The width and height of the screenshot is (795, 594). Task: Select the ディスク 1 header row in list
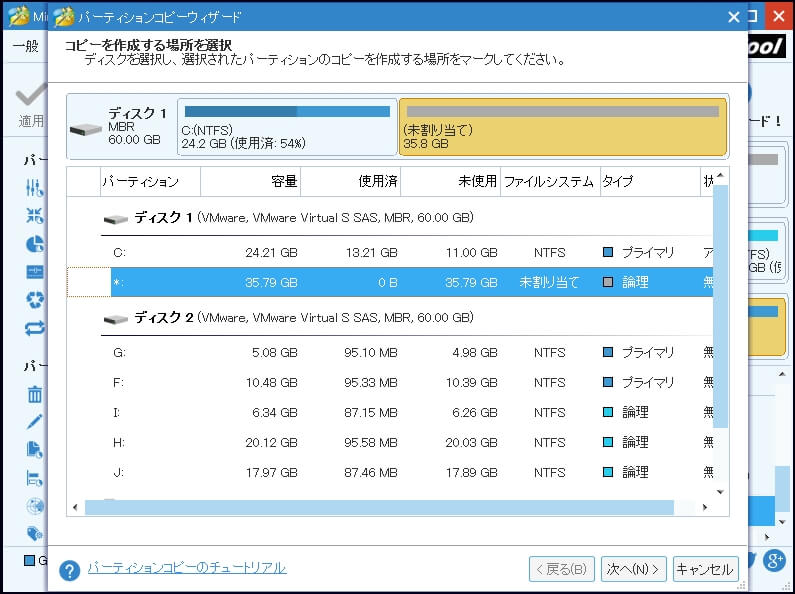406,218
